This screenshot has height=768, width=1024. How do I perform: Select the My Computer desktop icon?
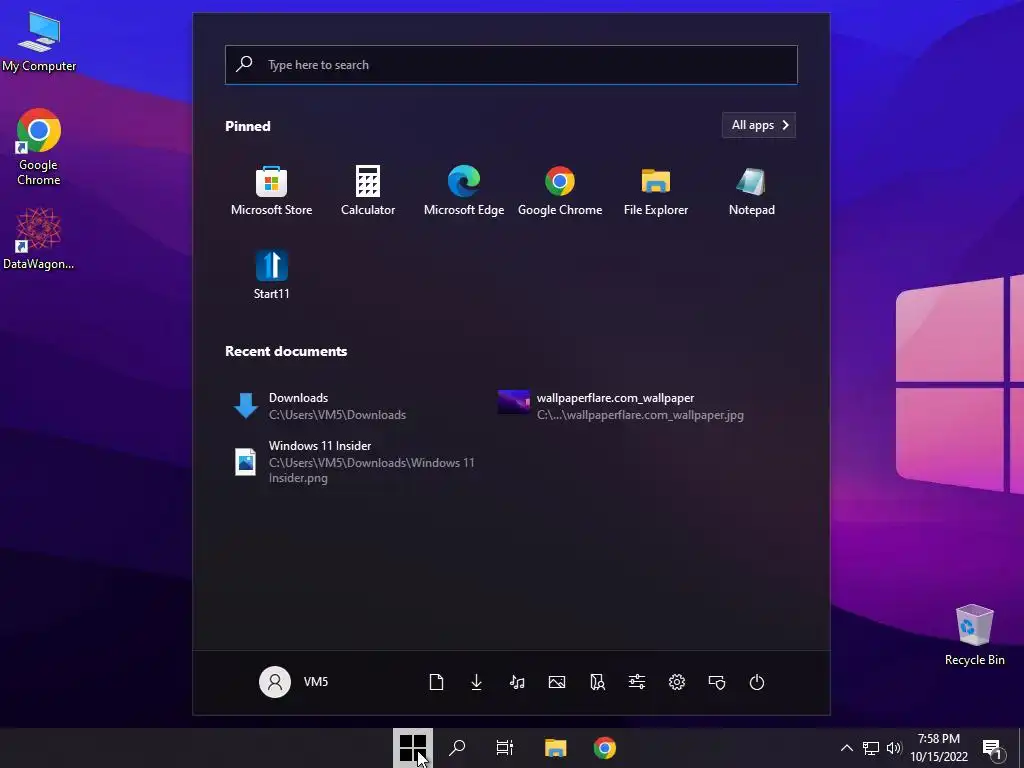39,42
